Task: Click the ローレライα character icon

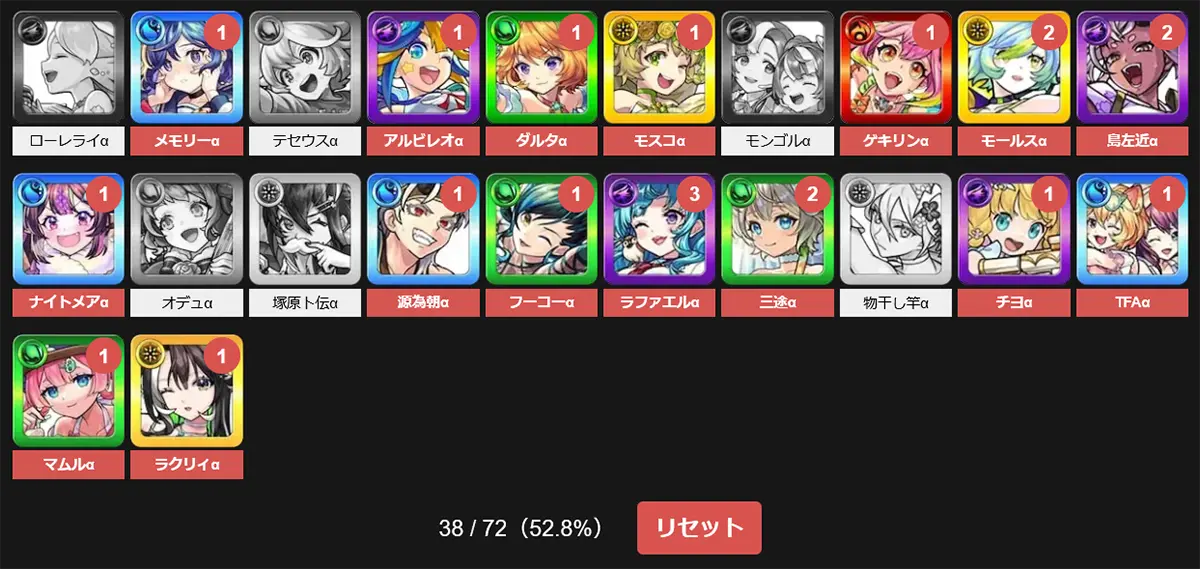Action: pyautogui.click(x=68, y=67)
